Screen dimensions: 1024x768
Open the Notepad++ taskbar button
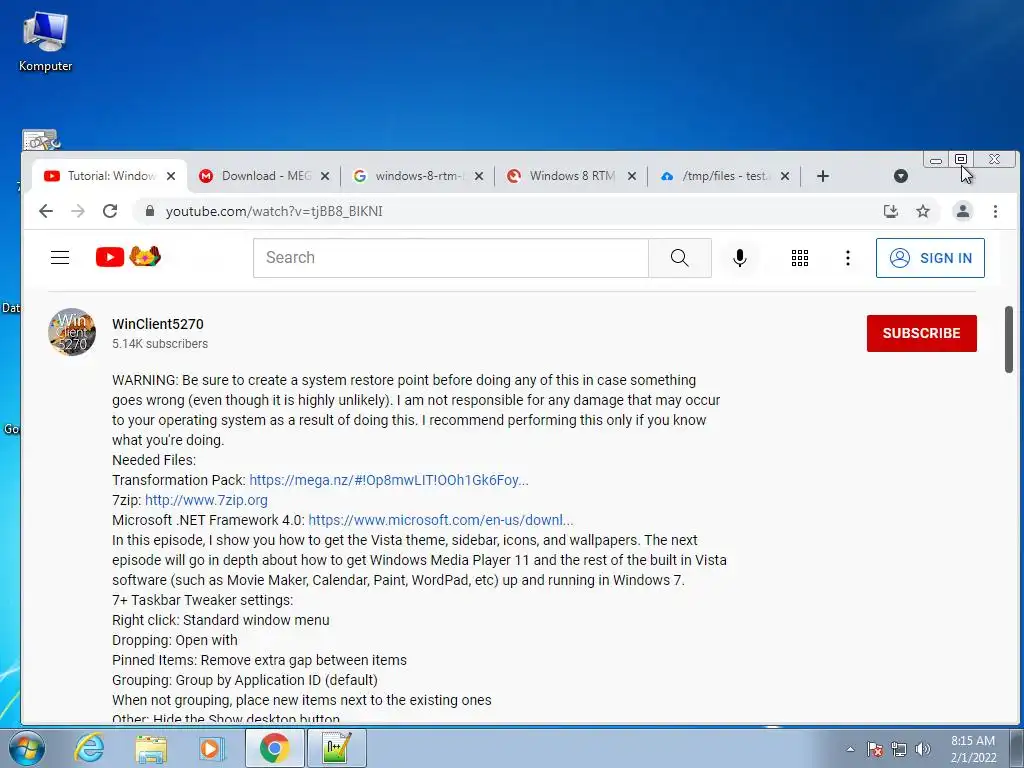coord(336,748)
